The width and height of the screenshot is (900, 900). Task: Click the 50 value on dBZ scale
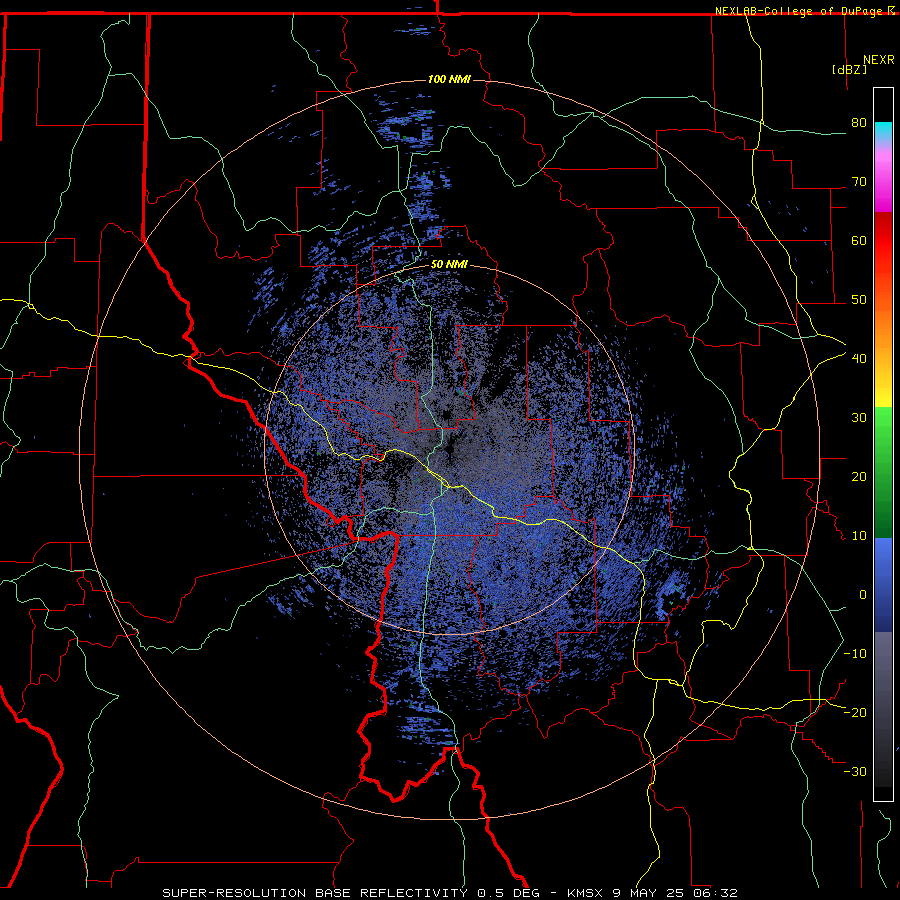[x=859, y=300]
